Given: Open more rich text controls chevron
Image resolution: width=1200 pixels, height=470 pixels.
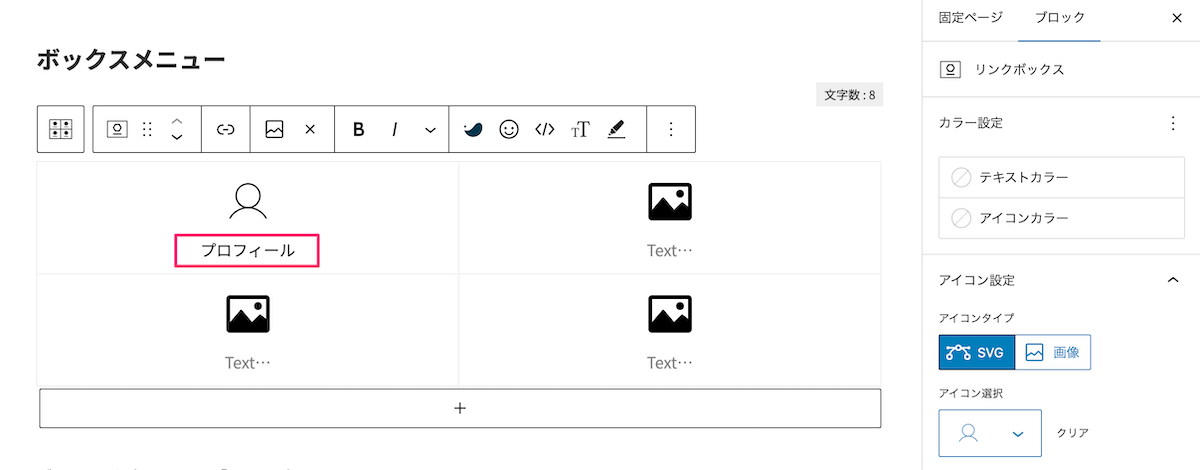Looking at the screenshot, I should coord(430,129).
